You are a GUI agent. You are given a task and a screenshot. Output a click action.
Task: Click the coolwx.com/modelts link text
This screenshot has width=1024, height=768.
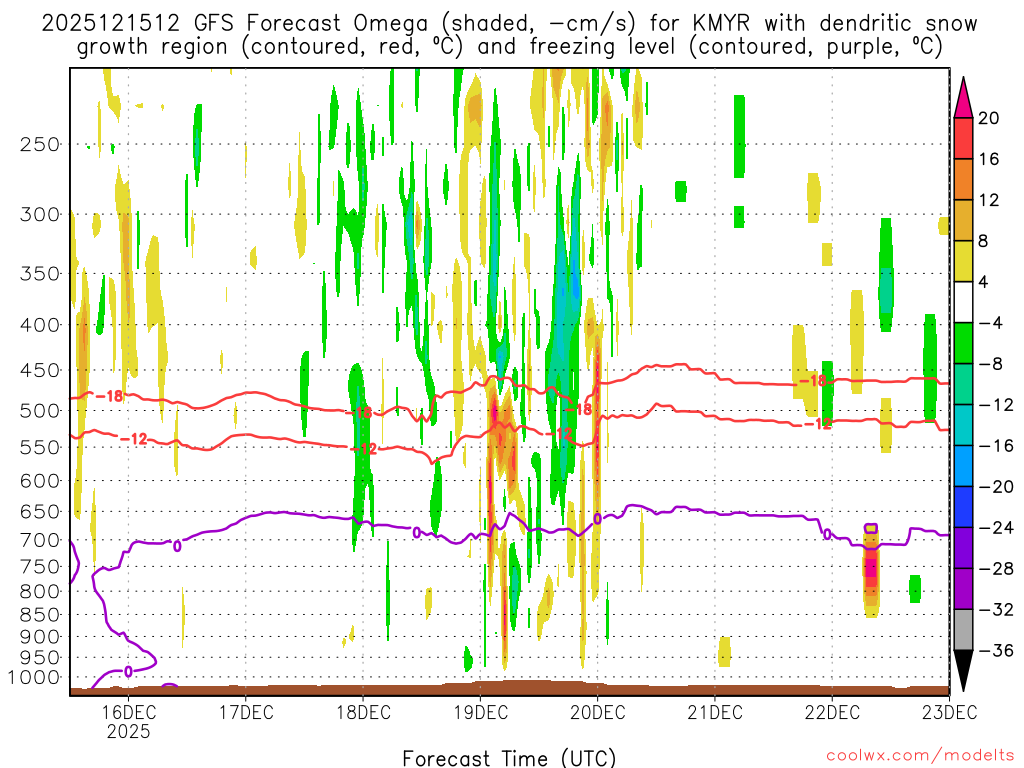(920, 756)
